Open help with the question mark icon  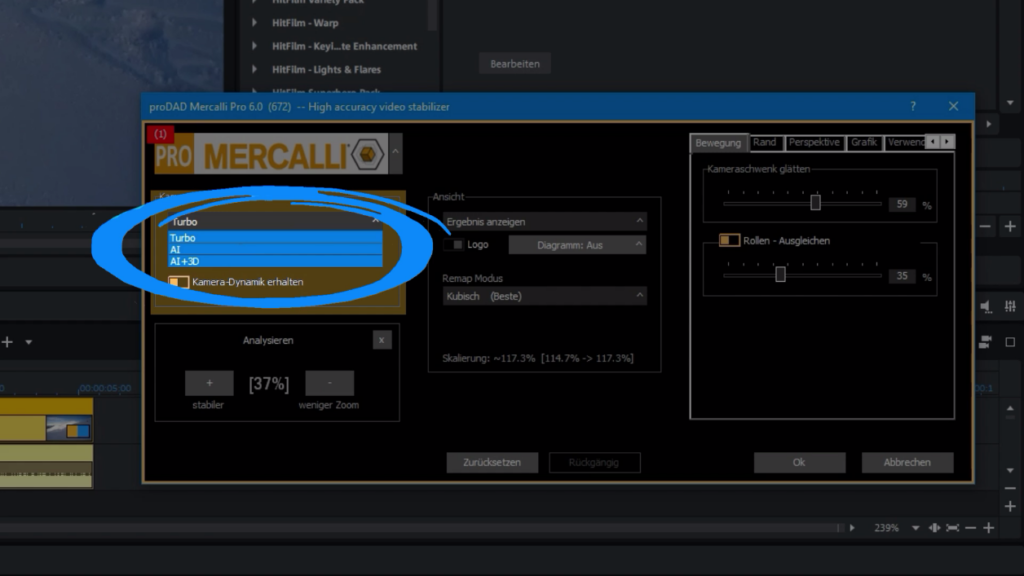(x=913, y=106)
